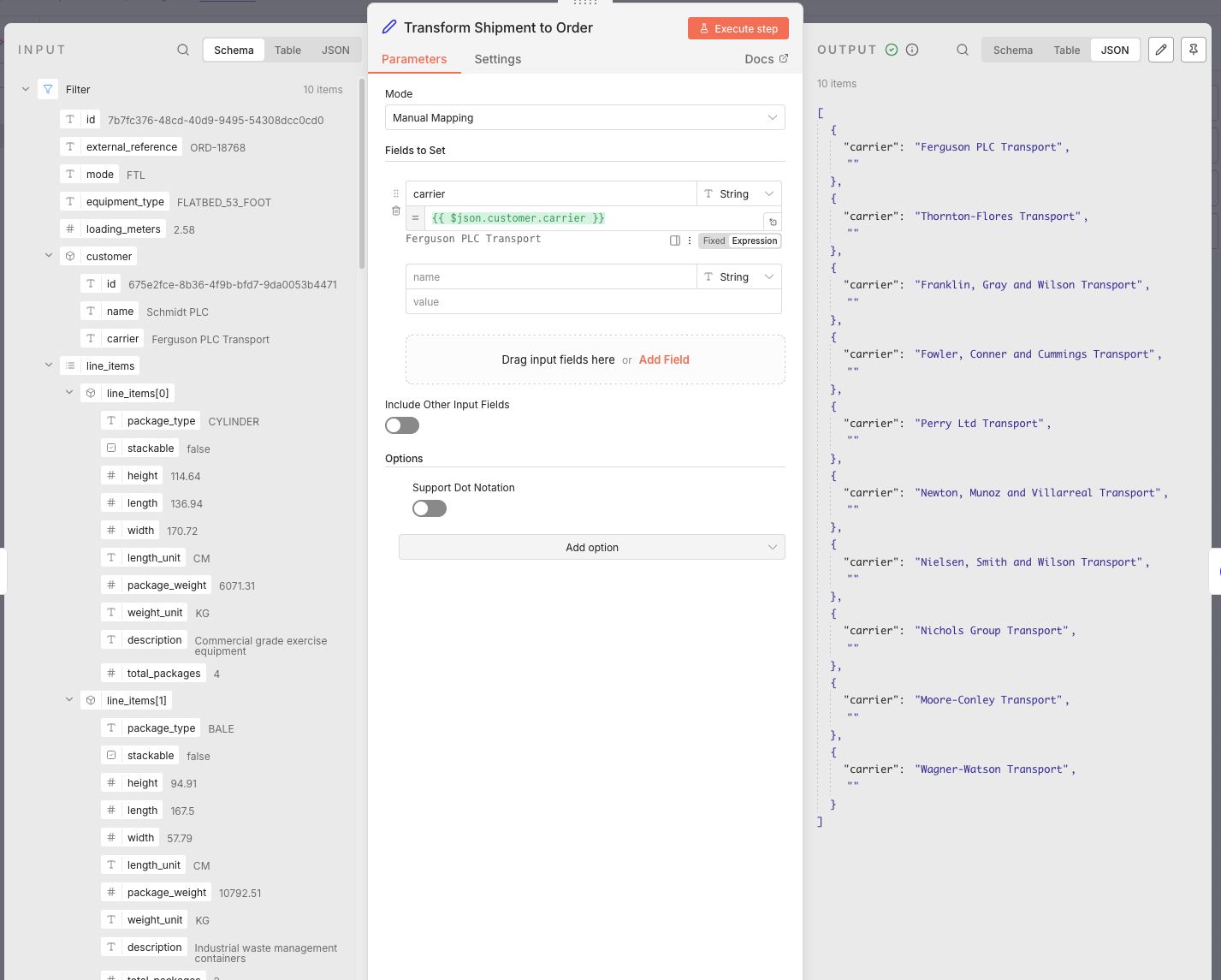Pin the output data with the pin icon
Viewport: 1221px width, 980px height.
coord(1194,50)
